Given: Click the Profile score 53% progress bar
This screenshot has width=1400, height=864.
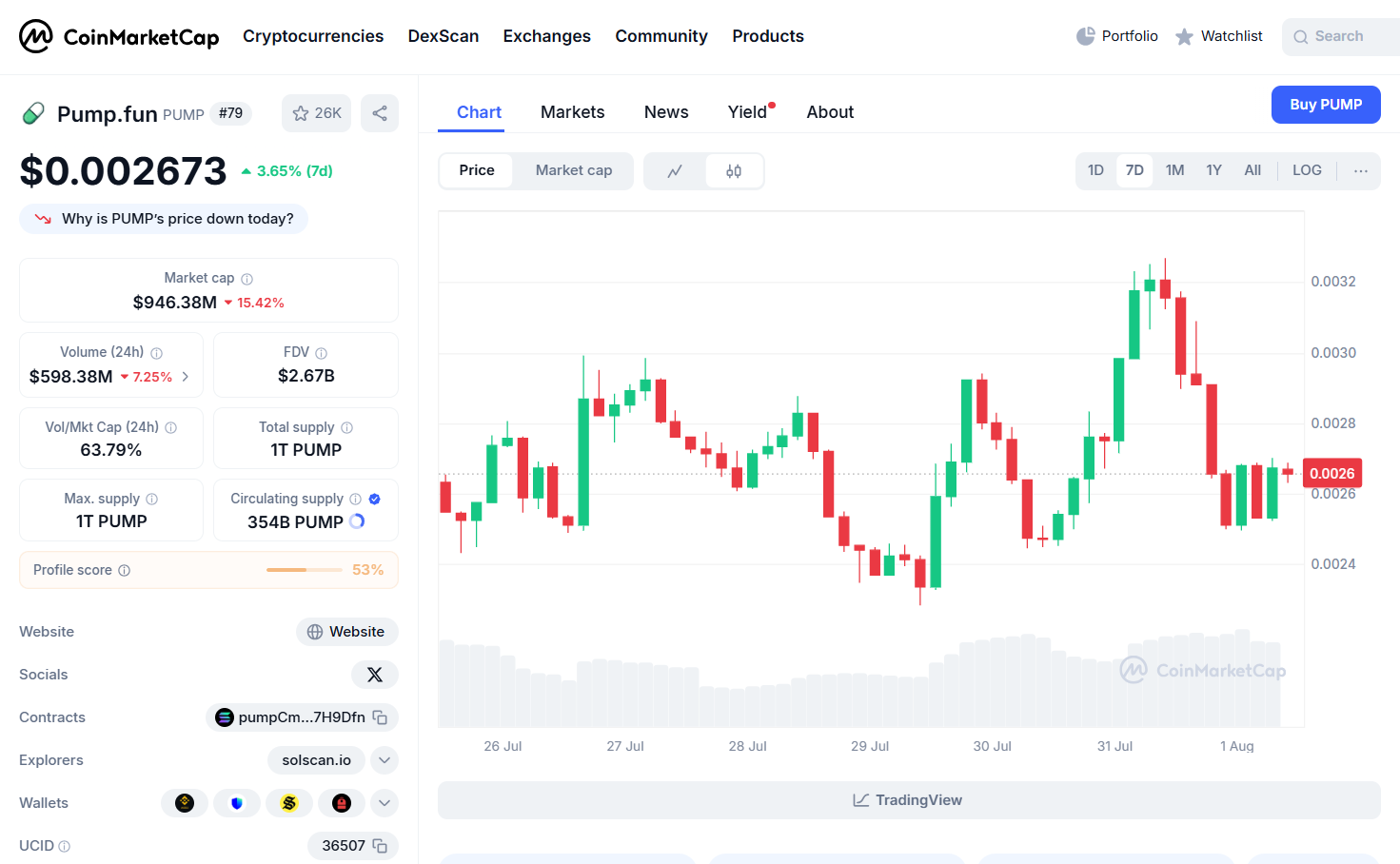Looking at the screenshot, I should (305, 570).
